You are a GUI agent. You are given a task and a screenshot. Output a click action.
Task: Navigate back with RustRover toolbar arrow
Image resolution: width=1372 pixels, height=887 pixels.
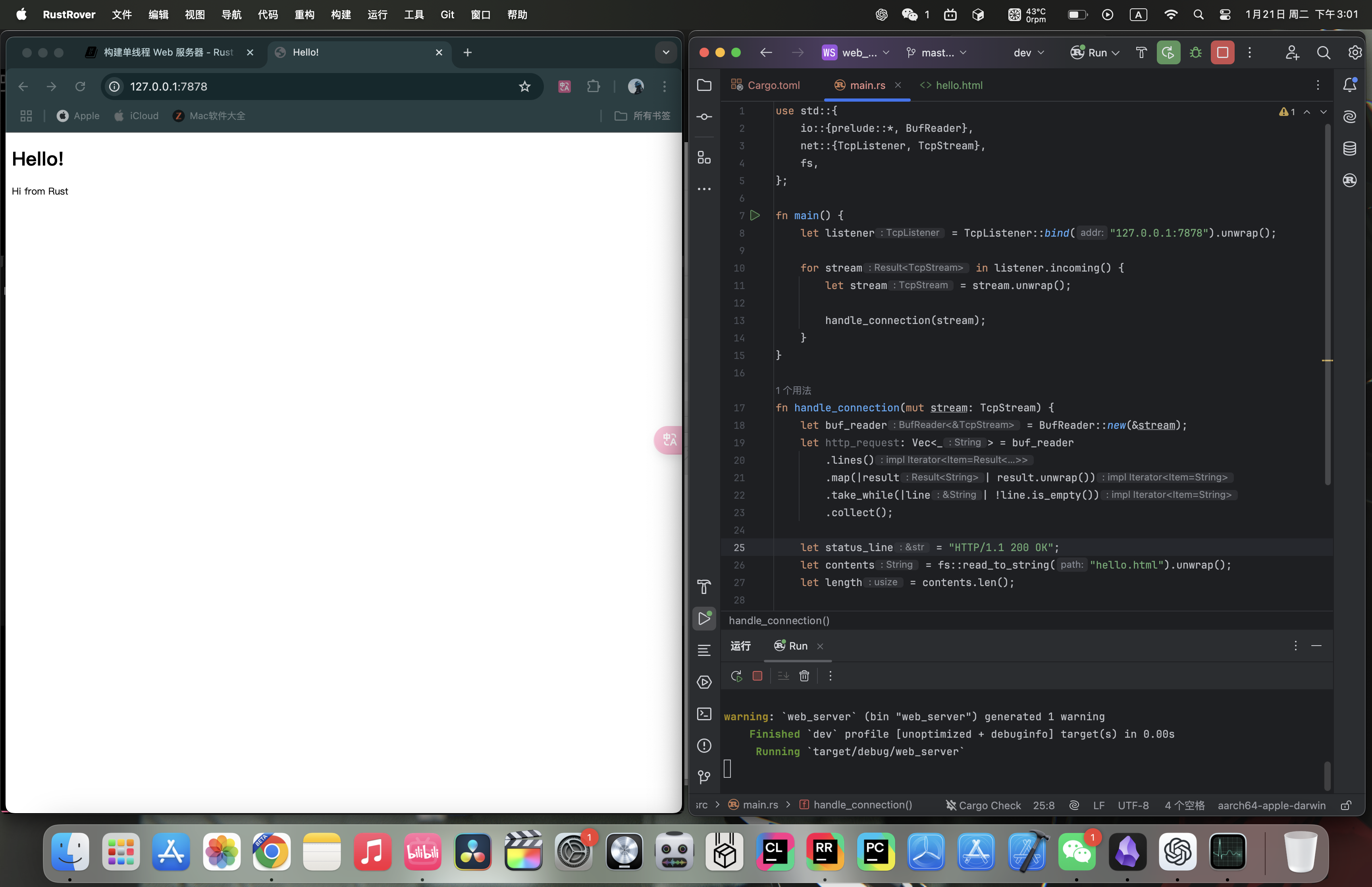766,52
